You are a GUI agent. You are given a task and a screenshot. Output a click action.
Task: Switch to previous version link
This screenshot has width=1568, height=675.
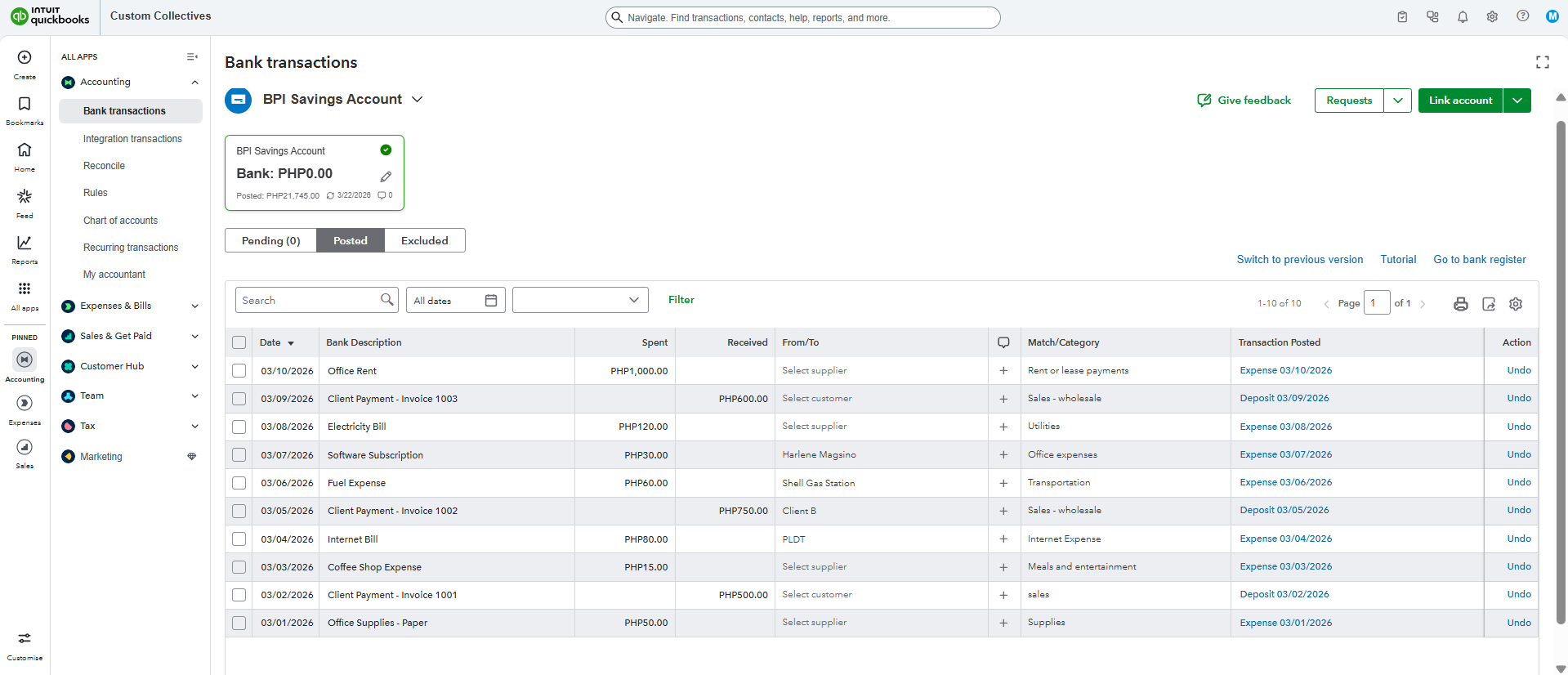click(x=1300, y=260)
